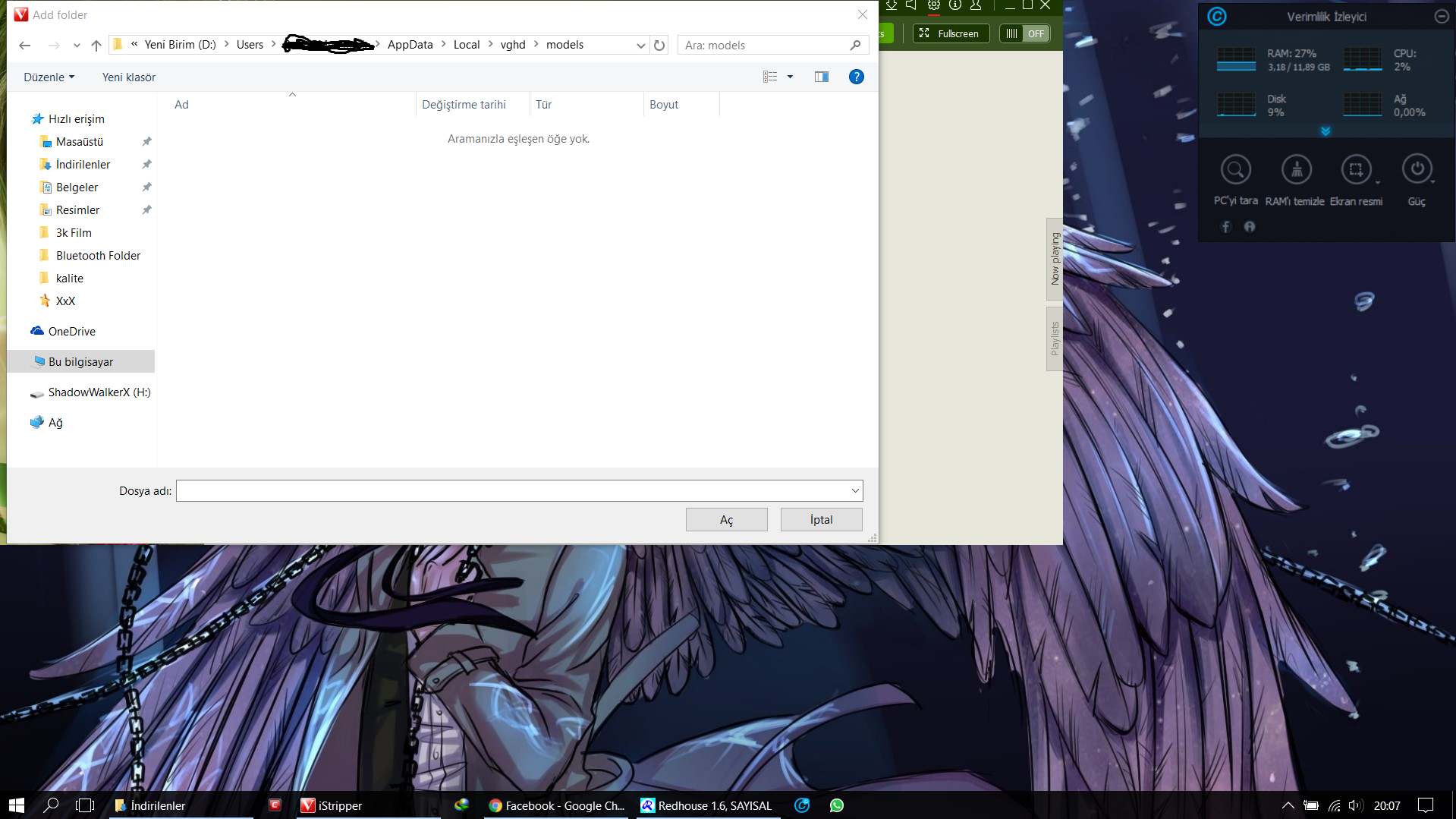The height and width of the screenshot is (819, 1456).
Task: Go back in the Add folder dialog
Action: pyautogui.click(x=24, y=46)
